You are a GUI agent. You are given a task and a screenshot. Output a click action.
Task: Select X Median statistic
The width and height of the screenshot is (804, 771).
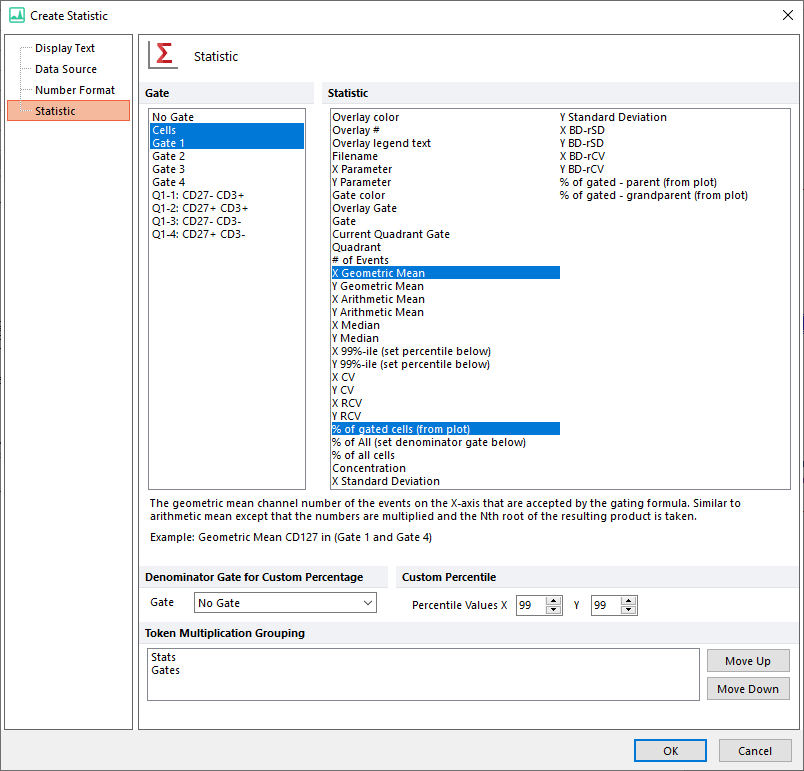(446, 325)
